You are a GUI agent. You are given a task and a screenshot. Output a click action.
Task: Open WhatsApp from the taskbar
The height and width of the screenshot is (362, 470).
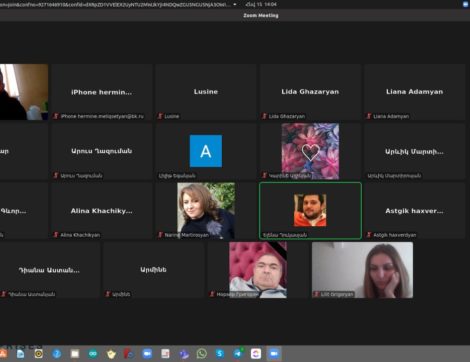pyautogui.click(x=202, y=353)
